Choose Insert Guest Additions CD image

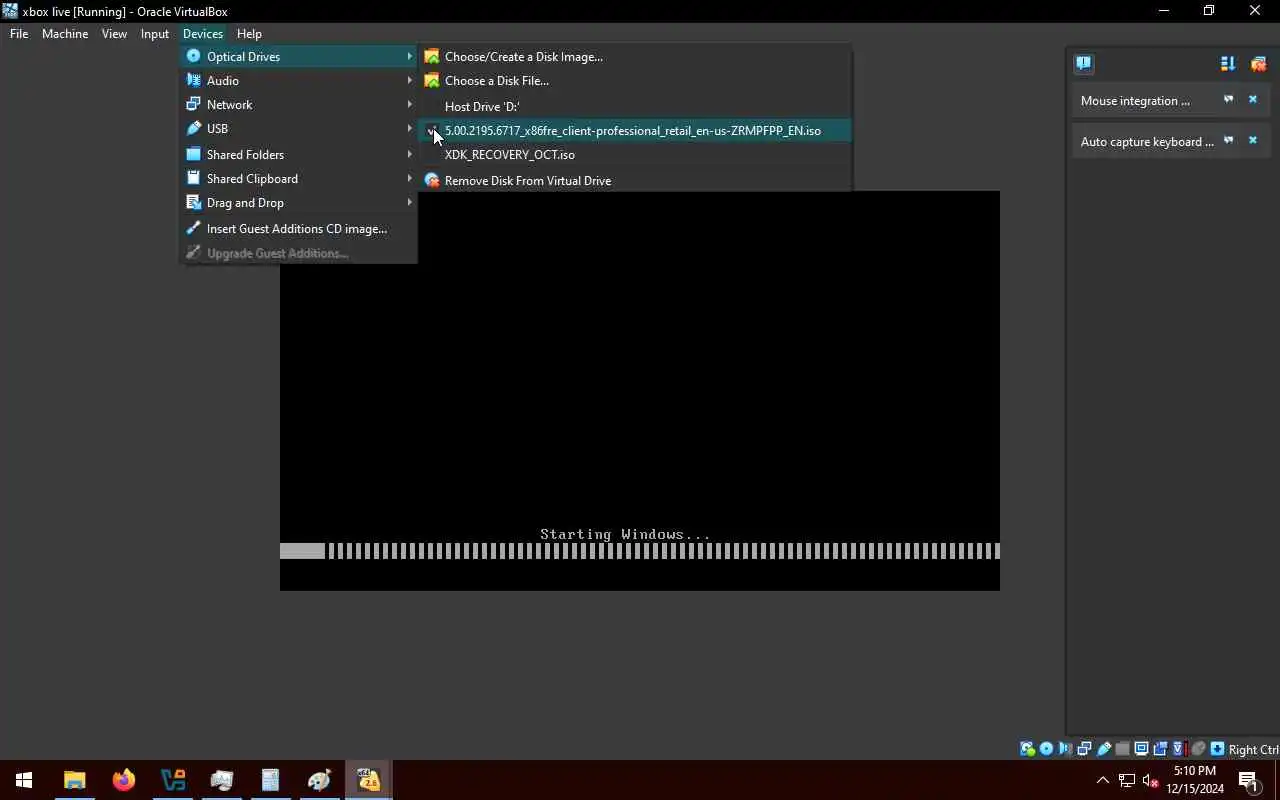[299, 228]
